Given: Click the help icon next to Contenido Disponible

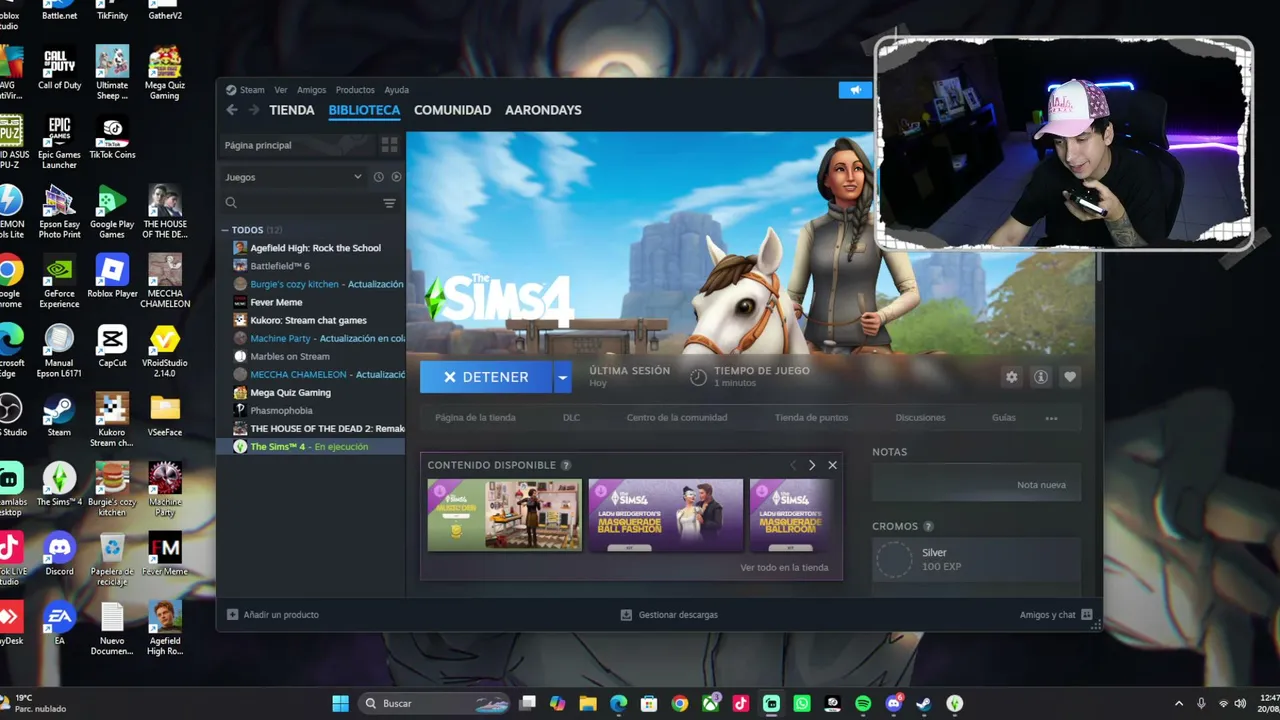Looking at the screenshot, I should point(566,465).
